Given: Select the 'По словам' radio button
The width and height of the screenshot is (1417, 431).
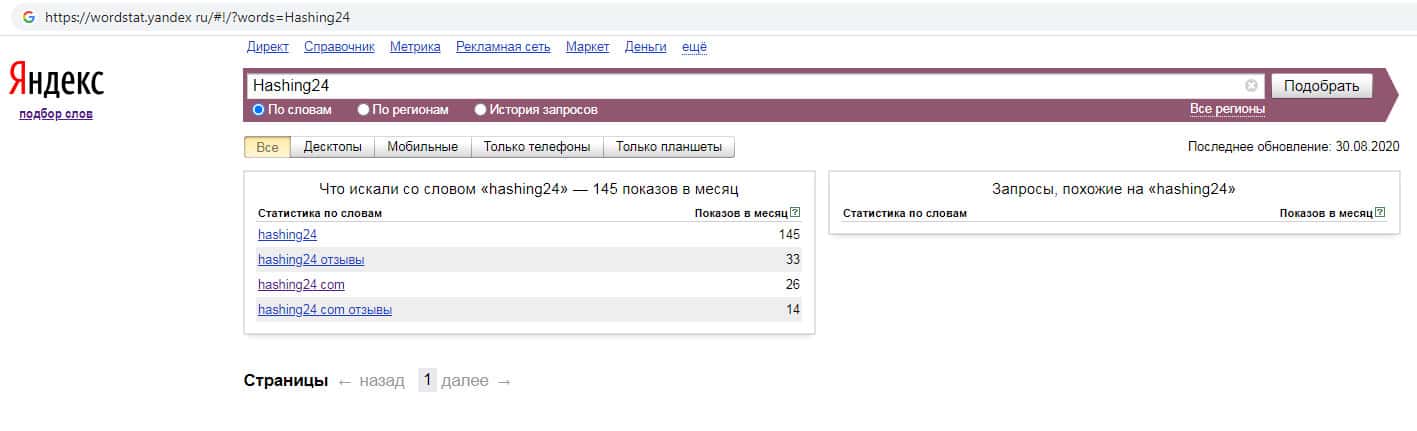Looking at the screenshot, I should pyautogui.click(x=258, y=110).
